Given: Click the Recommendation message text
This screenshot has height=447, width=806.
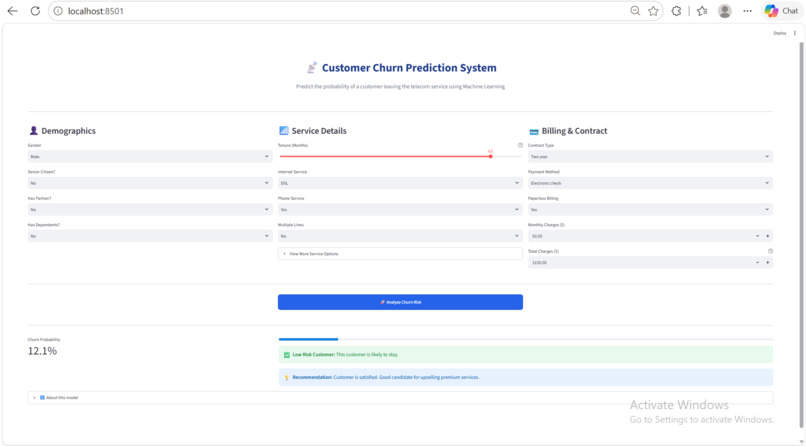Looking at the screenshot, I should click(x=386, y=377).
